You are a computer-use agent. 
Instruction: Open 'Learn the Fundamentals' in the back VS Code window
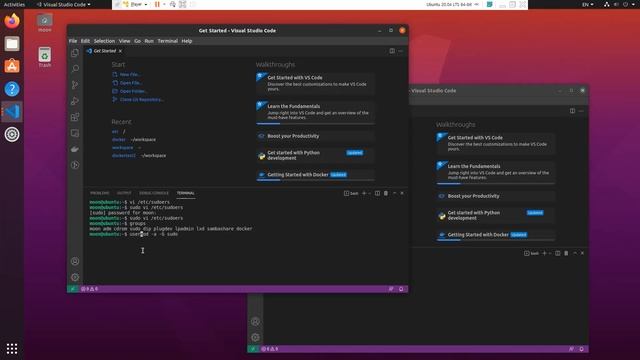(x=496, y=172)
